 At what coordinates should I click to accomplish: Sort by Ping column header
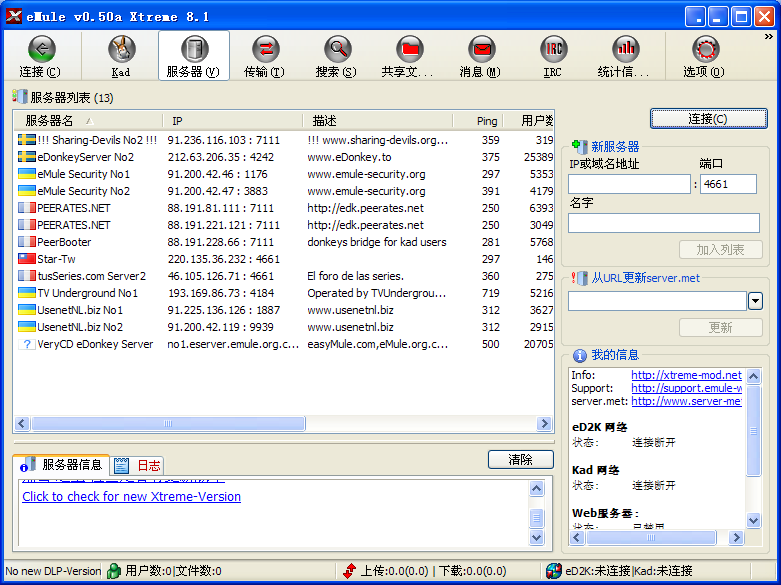[x=478, y=121]
